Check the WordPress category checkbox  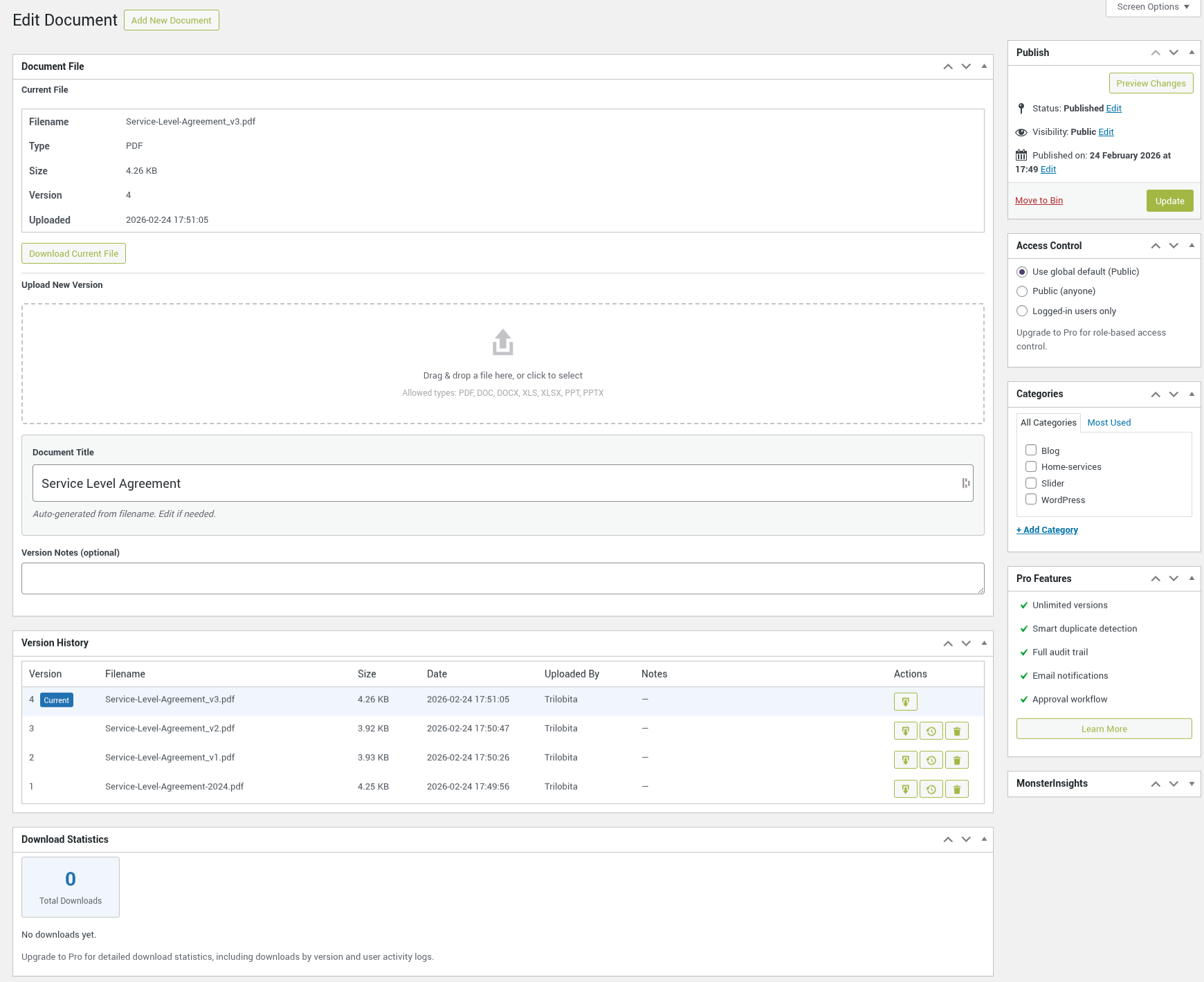(1031, 500)
